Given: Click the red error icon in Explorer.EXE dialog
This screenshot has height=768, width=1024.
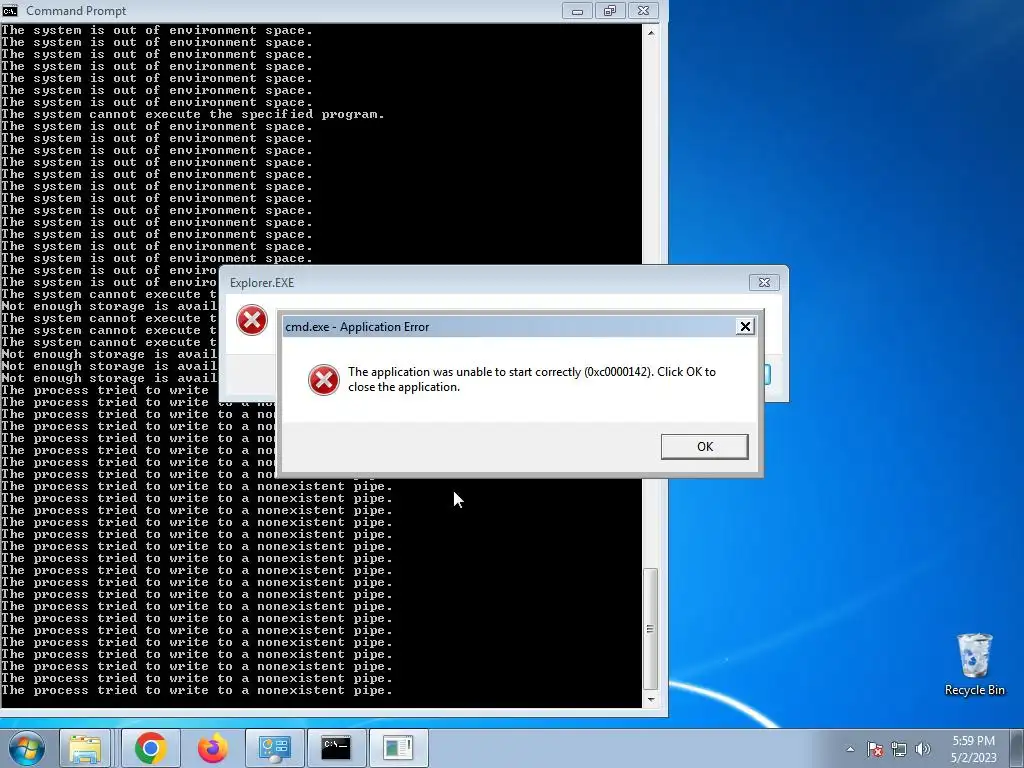Looking at the screenshot, I should click(251, 321).
